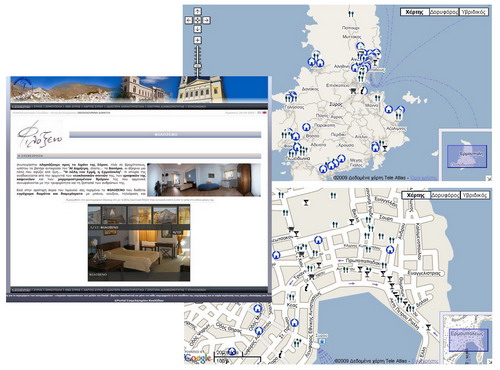Click the recenter button between pan arrows
The image size is (500, 370).
[x=198, y=20]
